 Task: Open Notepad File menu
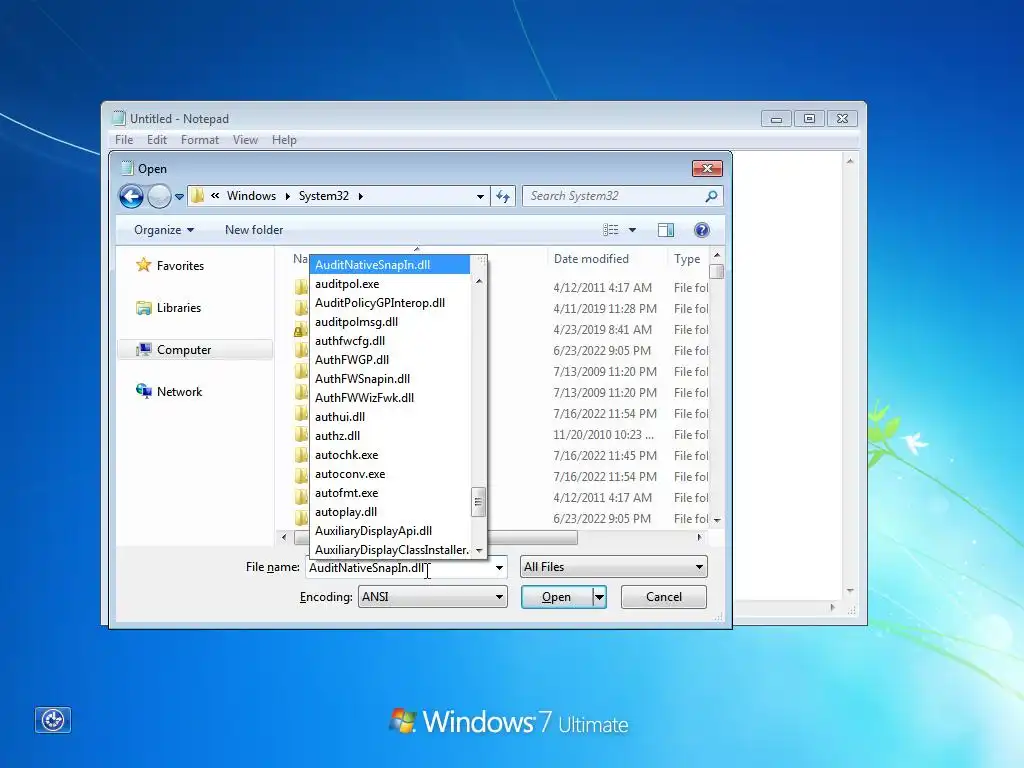pyautogui.click(x=124, y=140)
